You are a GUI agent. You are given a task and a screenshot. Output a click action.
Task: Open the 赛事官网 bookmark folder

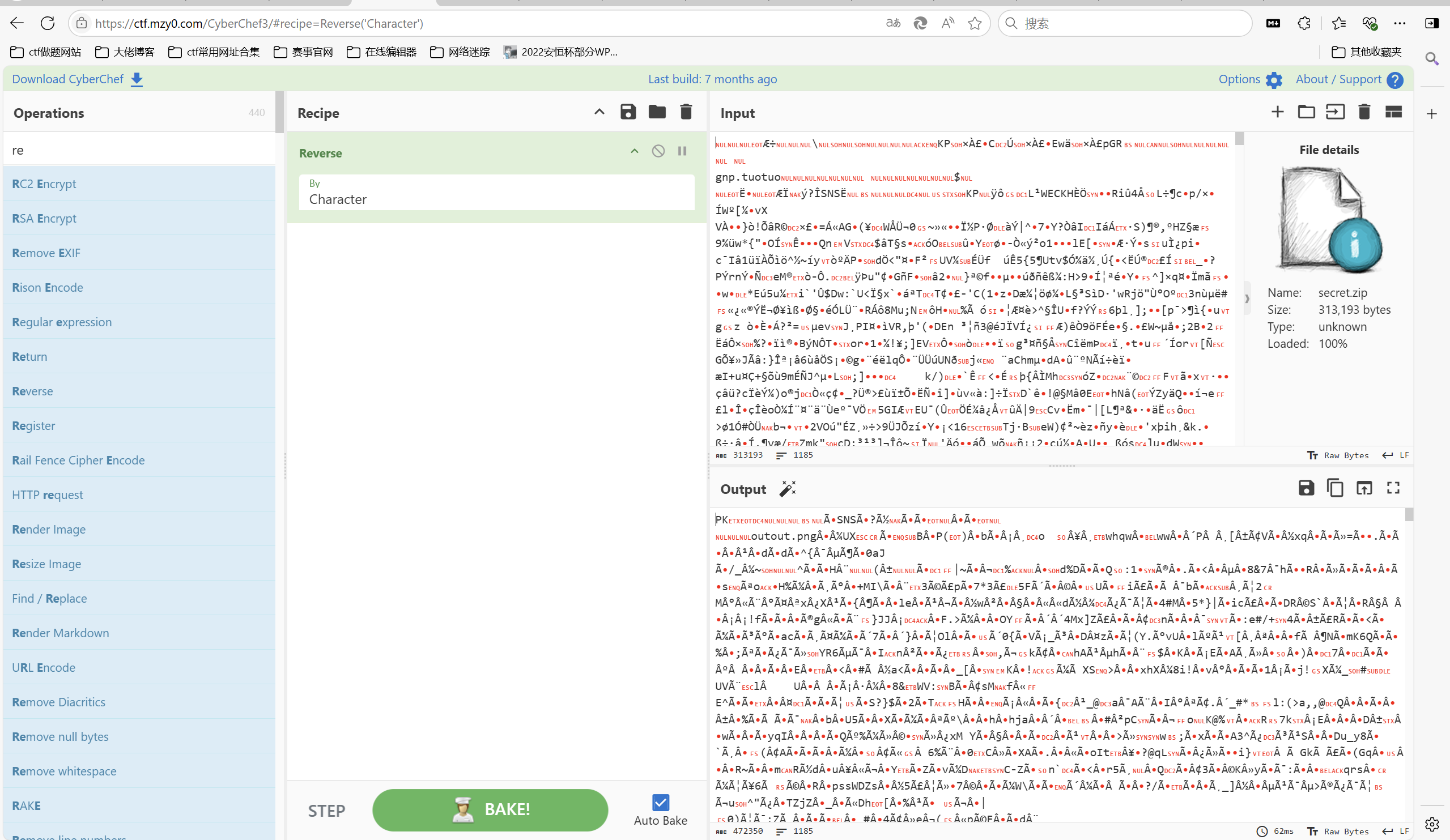(303, 52)
